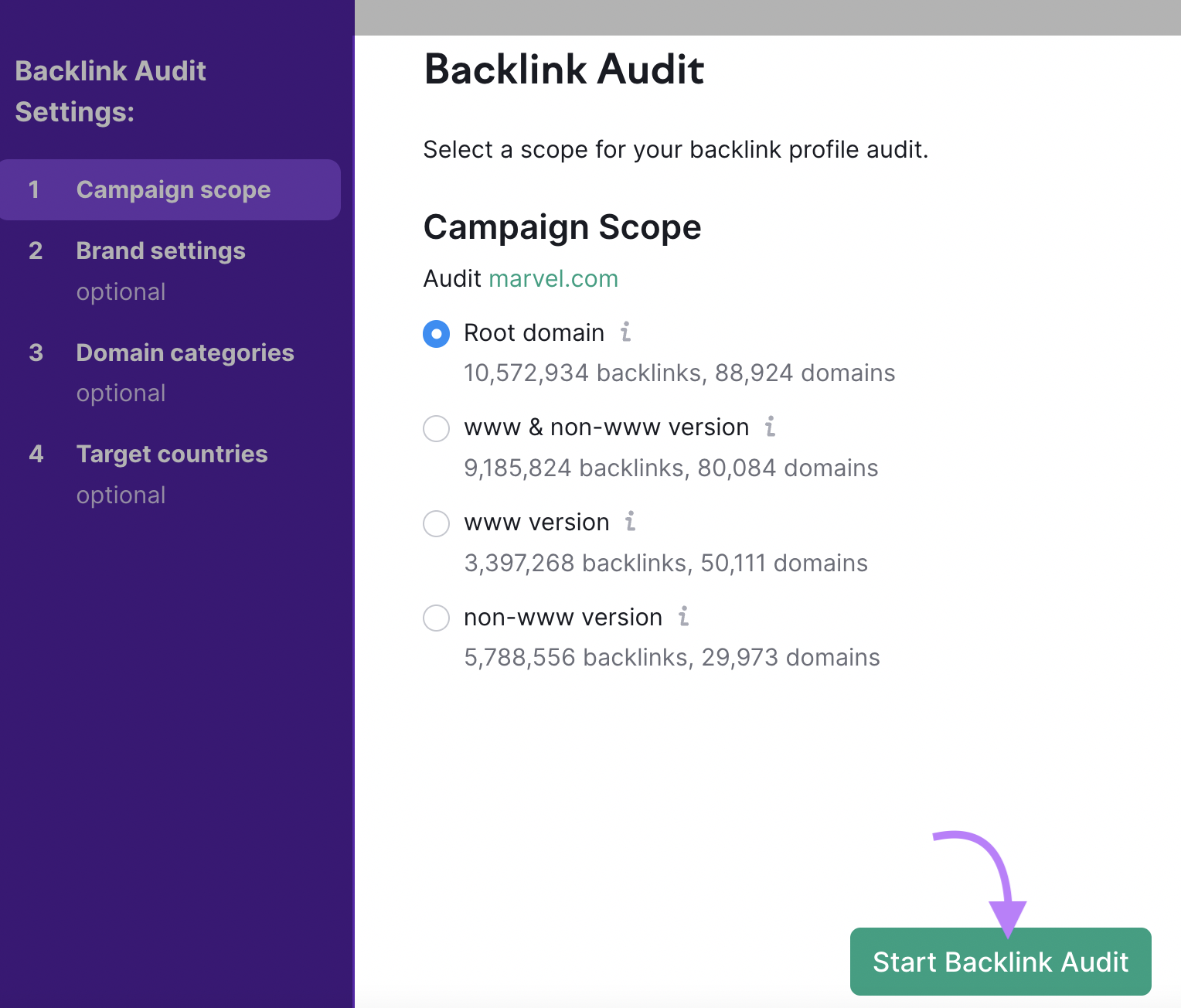The image size is (1181, 1008).
Task: Navigate to the Target countries step
Action: pos(172,454)
